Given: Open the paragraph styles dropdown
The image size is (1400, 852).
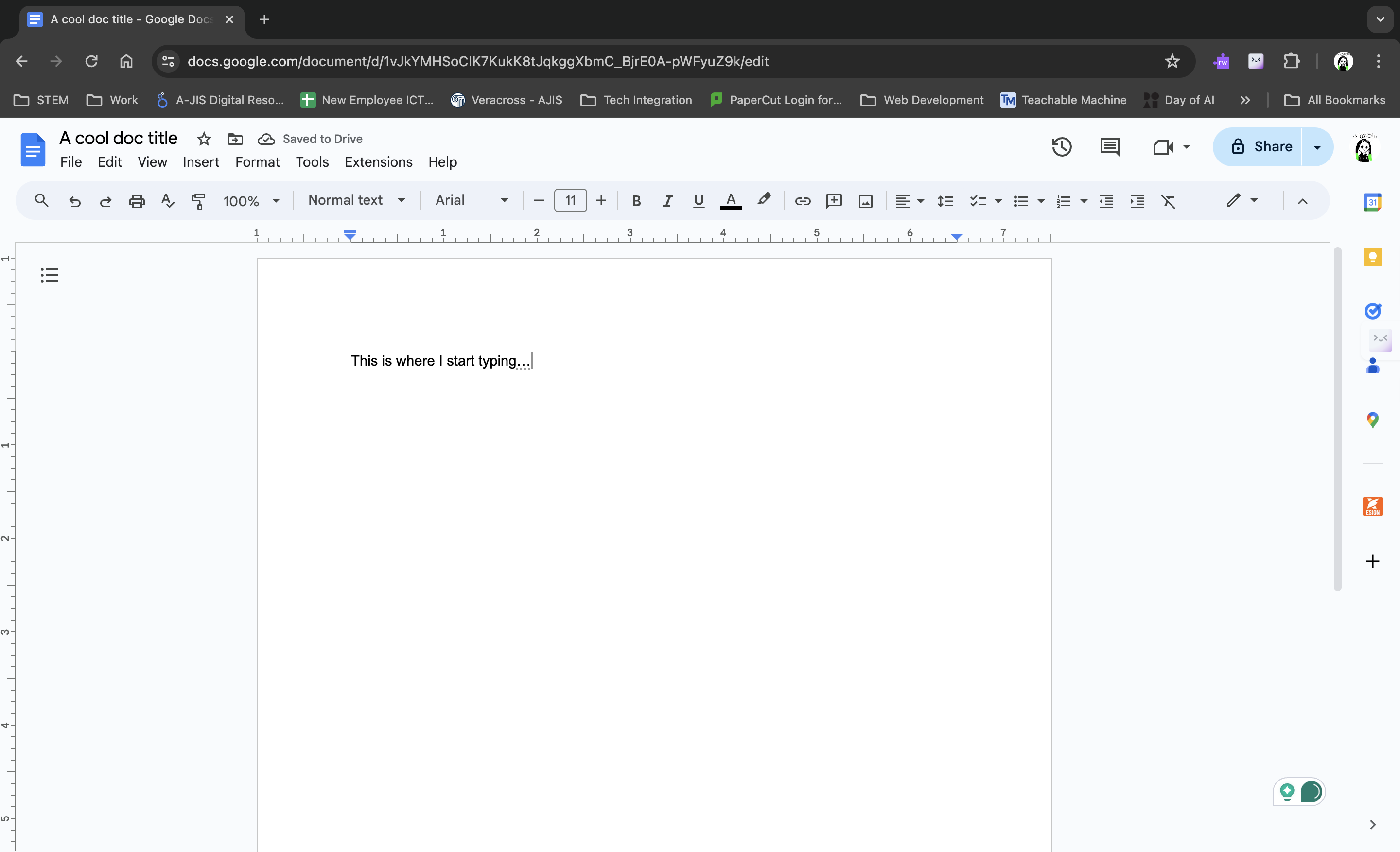Looking at the screenshot, I should pos(357,200).
